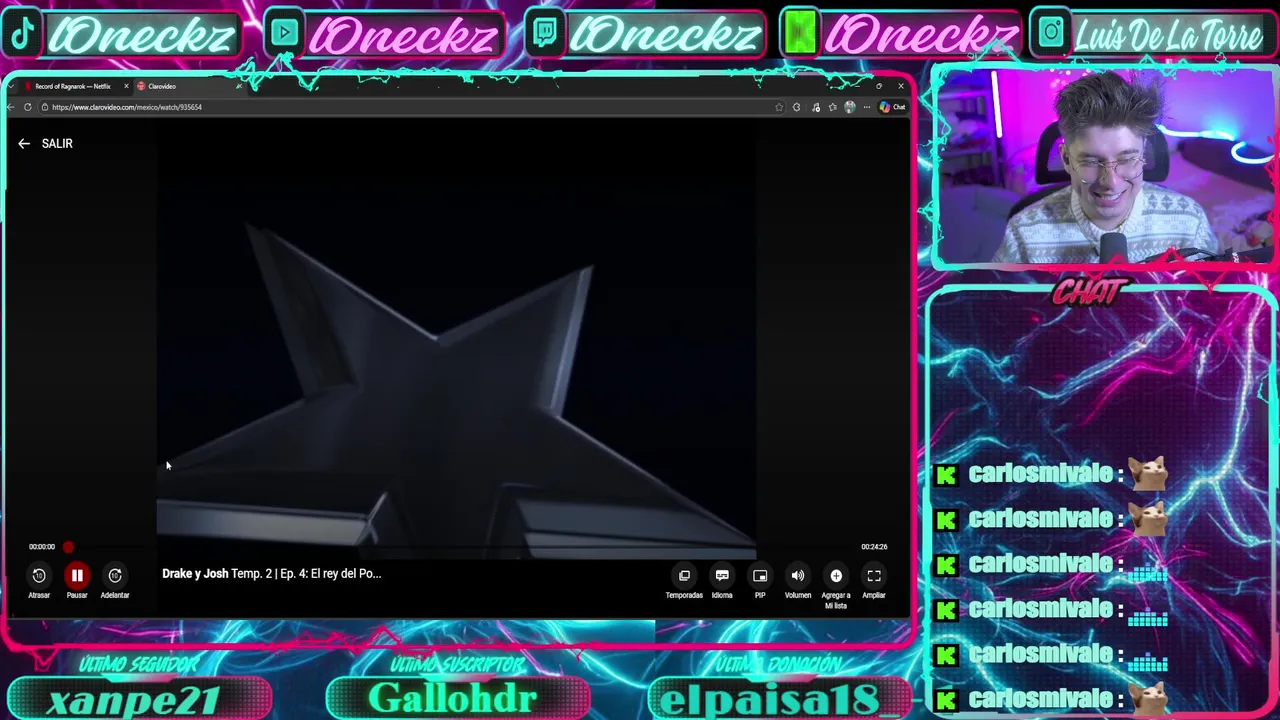
Task: Go back using the browser back arrow
Action: coord(10,107)
